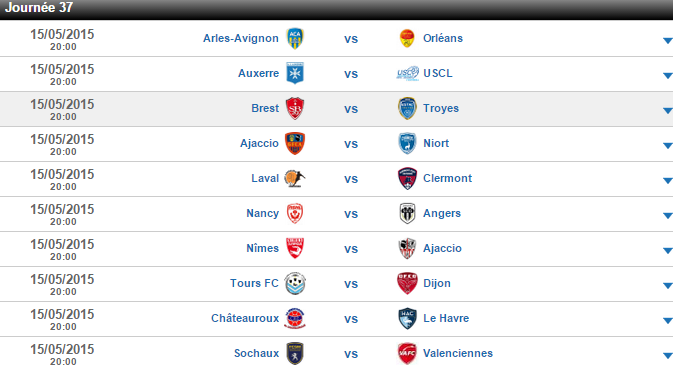
Task: Expand the Châteauroux vs Le Havre arrow
Action: 667,321
